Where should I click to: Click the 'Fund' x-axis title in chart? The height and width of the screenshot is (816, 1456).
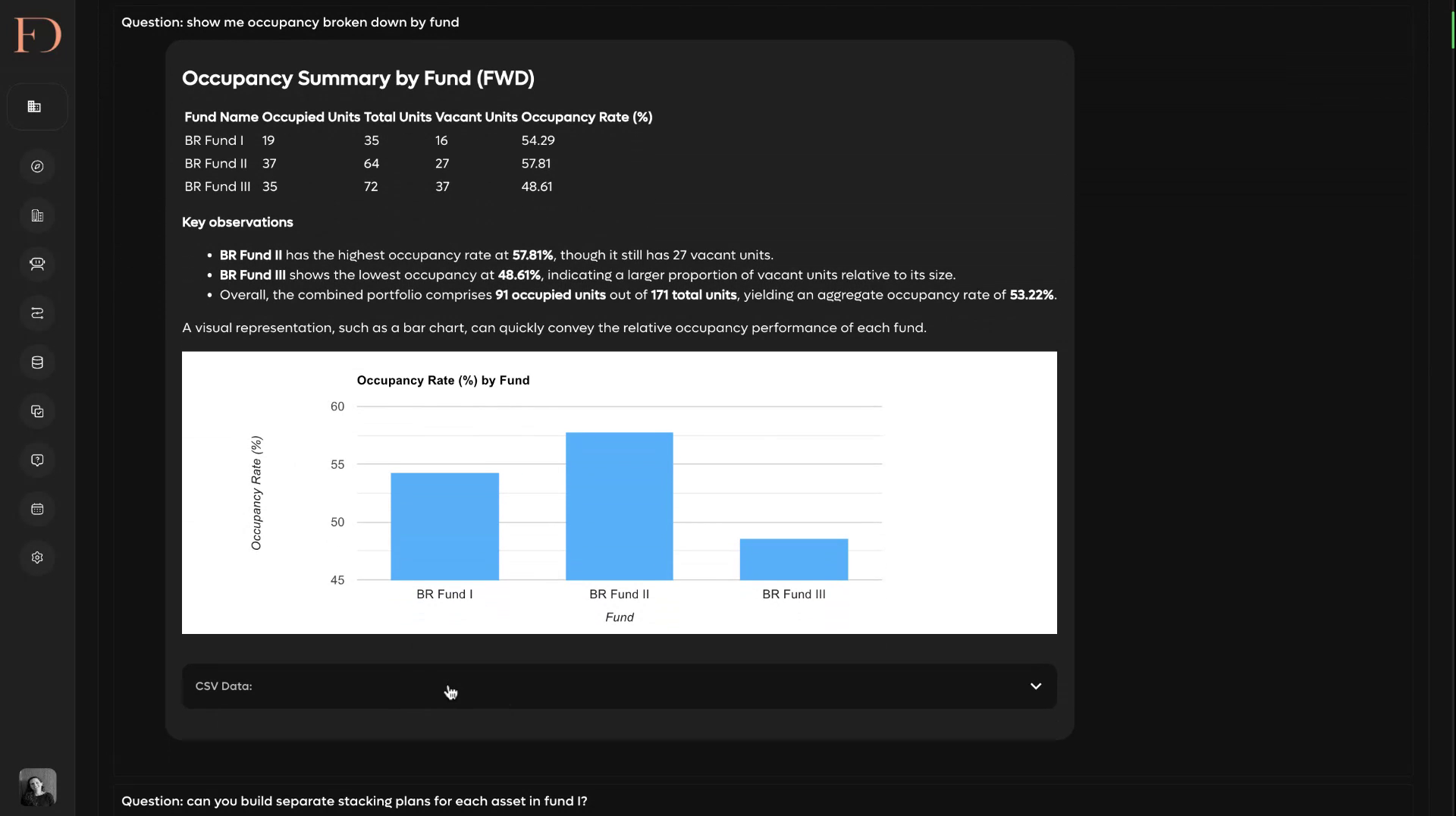click(620, 618)
